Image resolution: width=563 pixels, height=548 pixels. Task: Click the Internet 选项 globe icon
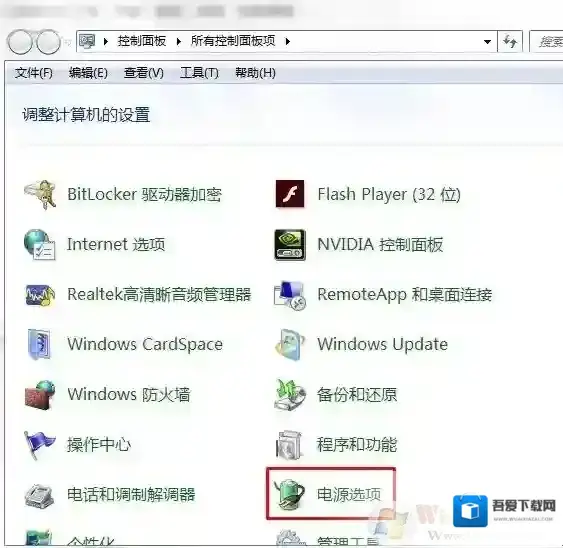tap(39, 245)
